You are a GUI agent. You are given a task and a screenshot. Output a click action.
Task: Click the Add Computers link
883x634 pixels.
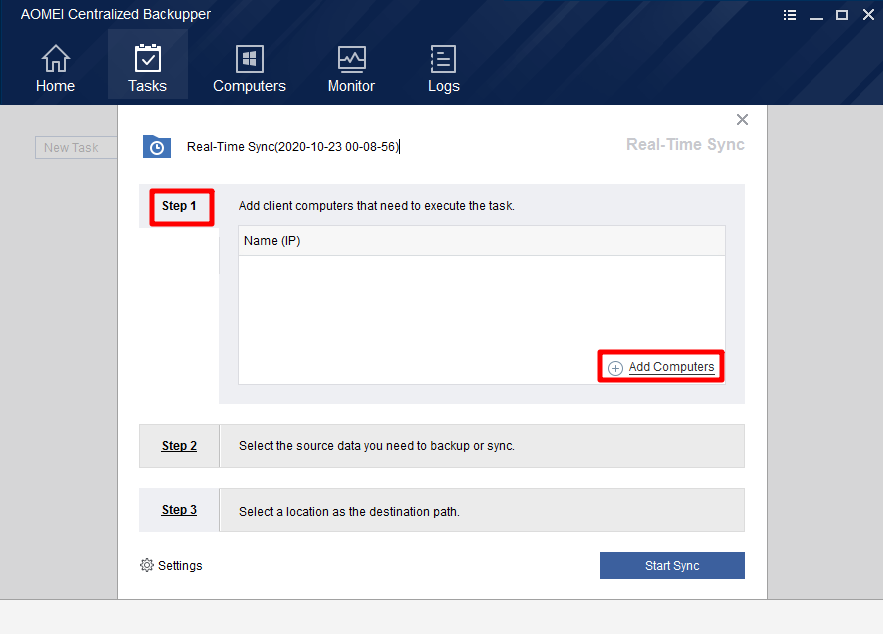pos(671,367)
